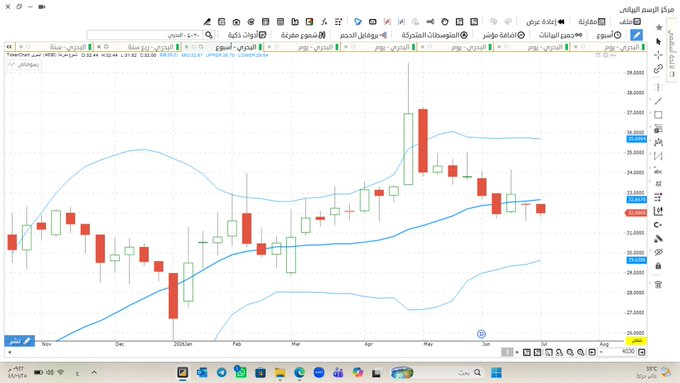Click the blue tag icon in top toolbar
680x383 pixels.
(x=358, y=22)
